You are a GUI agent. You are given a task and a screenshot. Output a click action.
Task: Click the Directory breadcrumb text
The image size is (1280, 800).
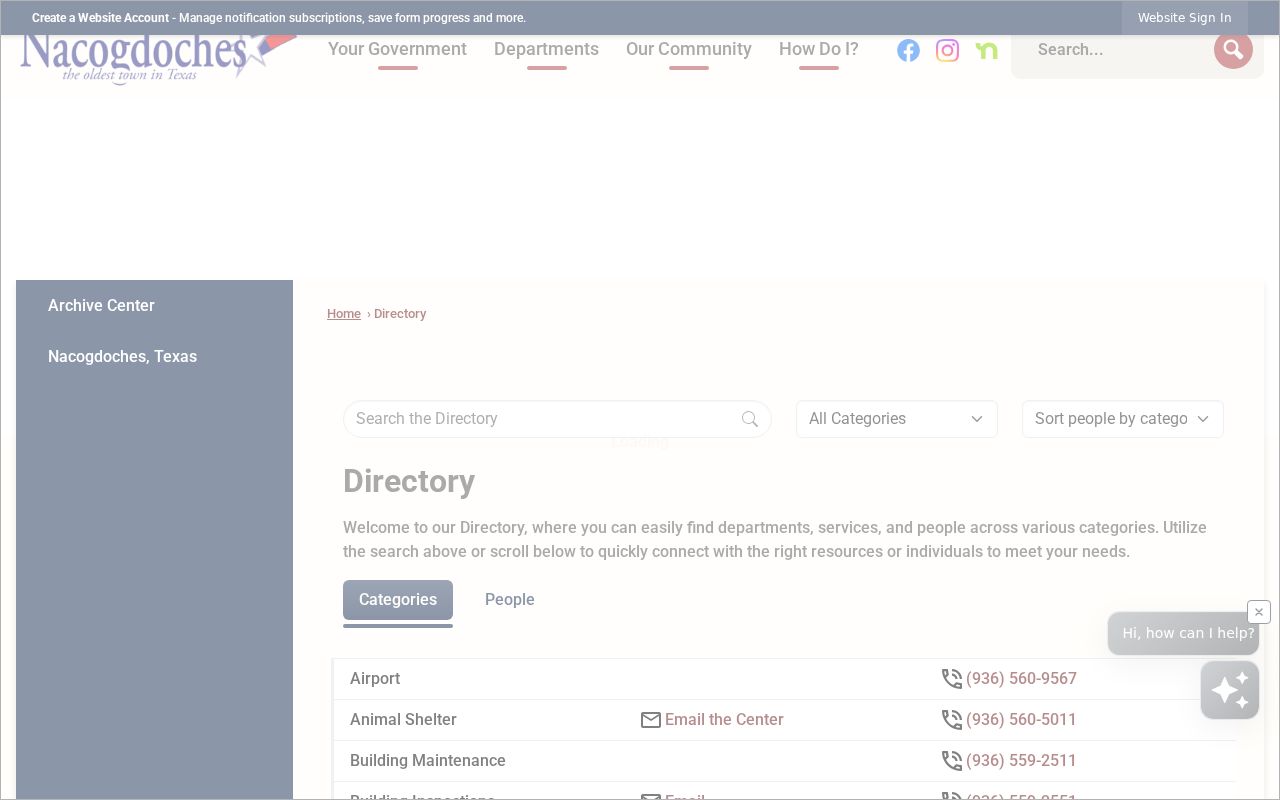click(x=400, y=314)
